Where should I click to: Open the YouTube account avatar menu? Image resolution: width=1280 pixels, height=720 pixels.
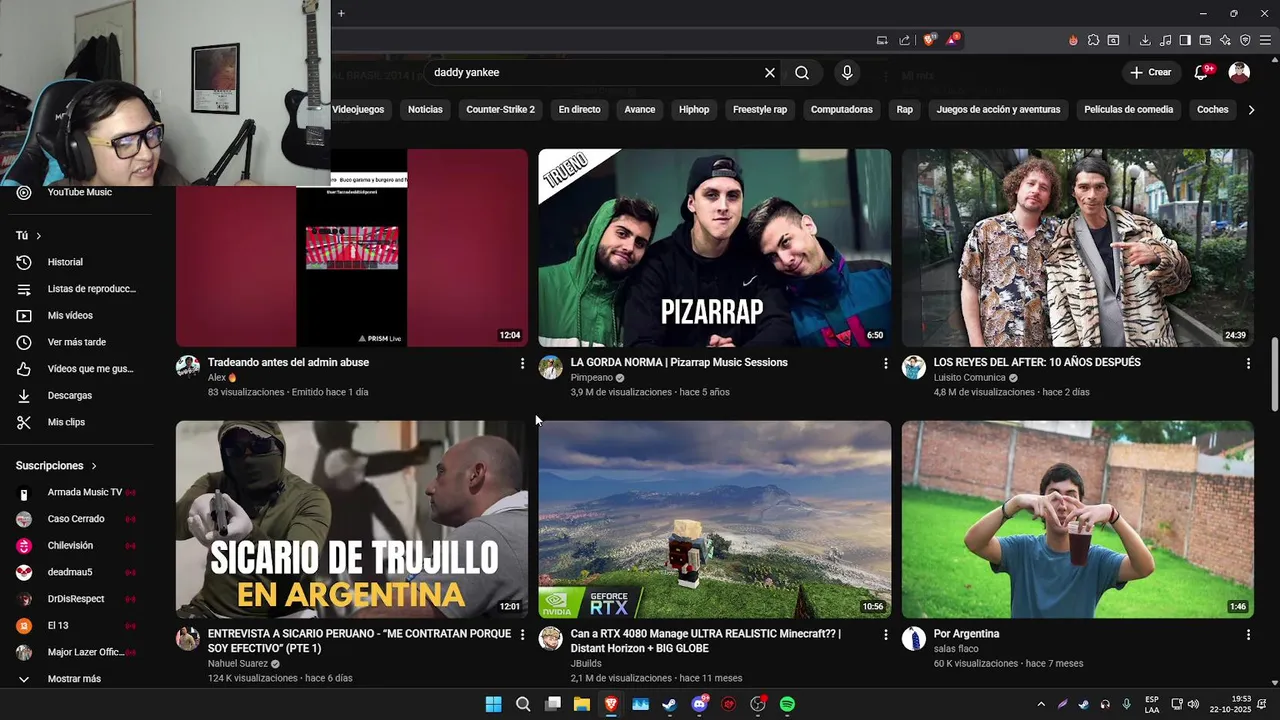click(1239, 72)
